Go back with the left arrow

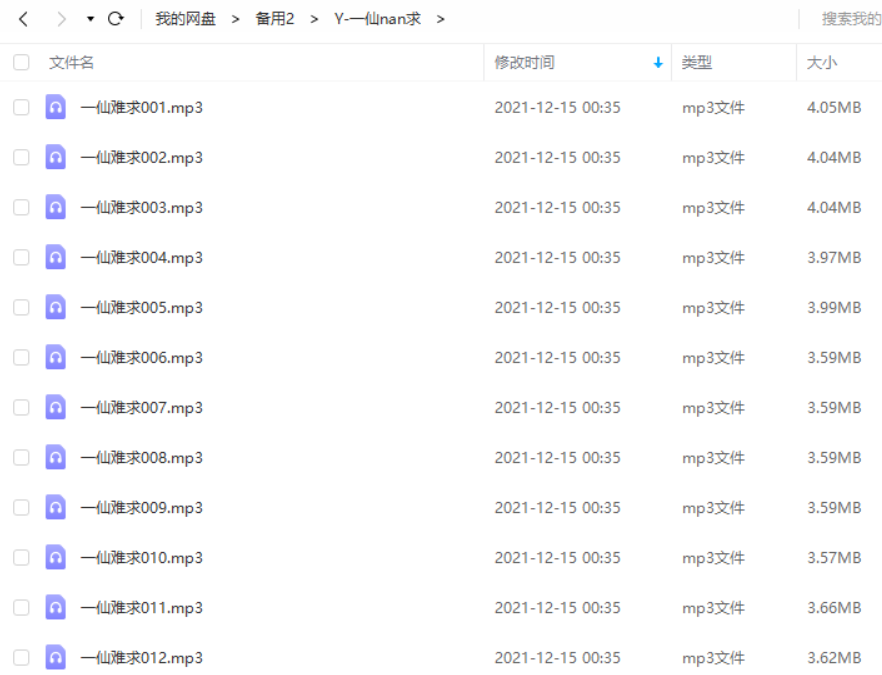click(x=23, y=19)
